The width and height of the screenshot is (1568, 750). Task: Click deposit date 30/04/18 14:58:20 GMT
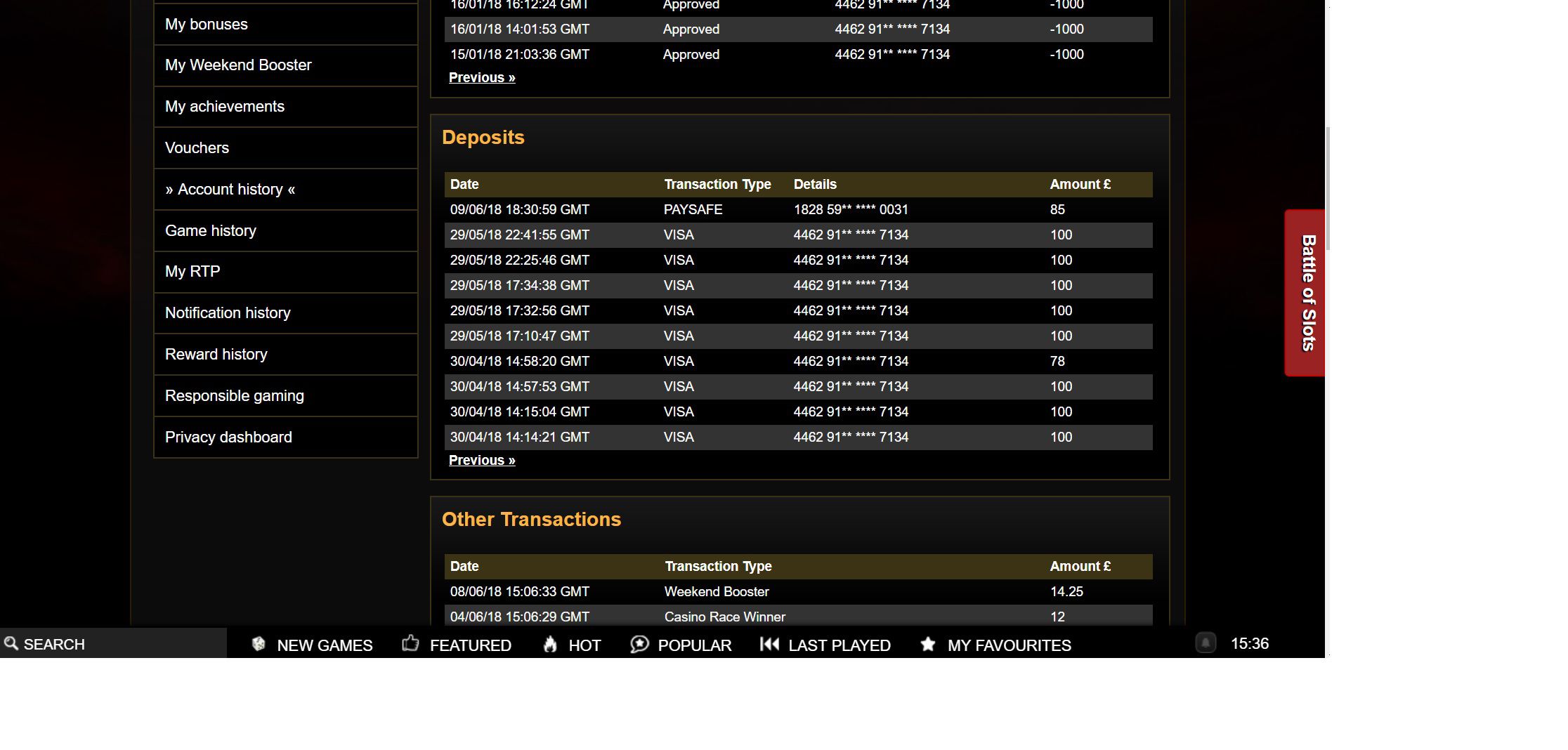point(520,362)
